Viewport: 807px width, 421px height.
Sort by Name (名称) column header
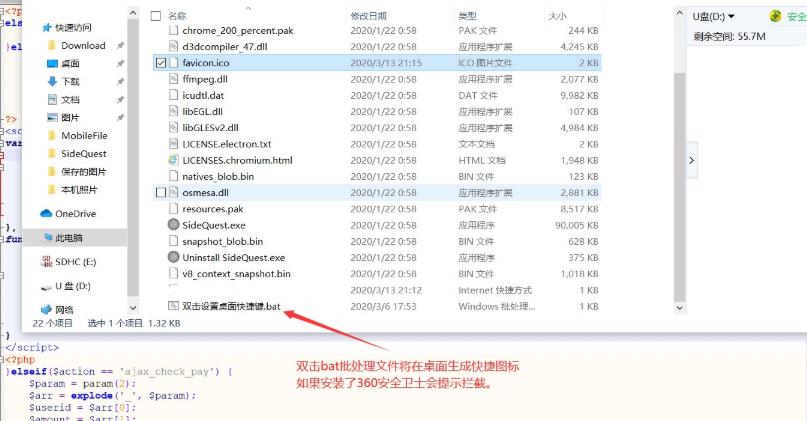pos(178,16)
